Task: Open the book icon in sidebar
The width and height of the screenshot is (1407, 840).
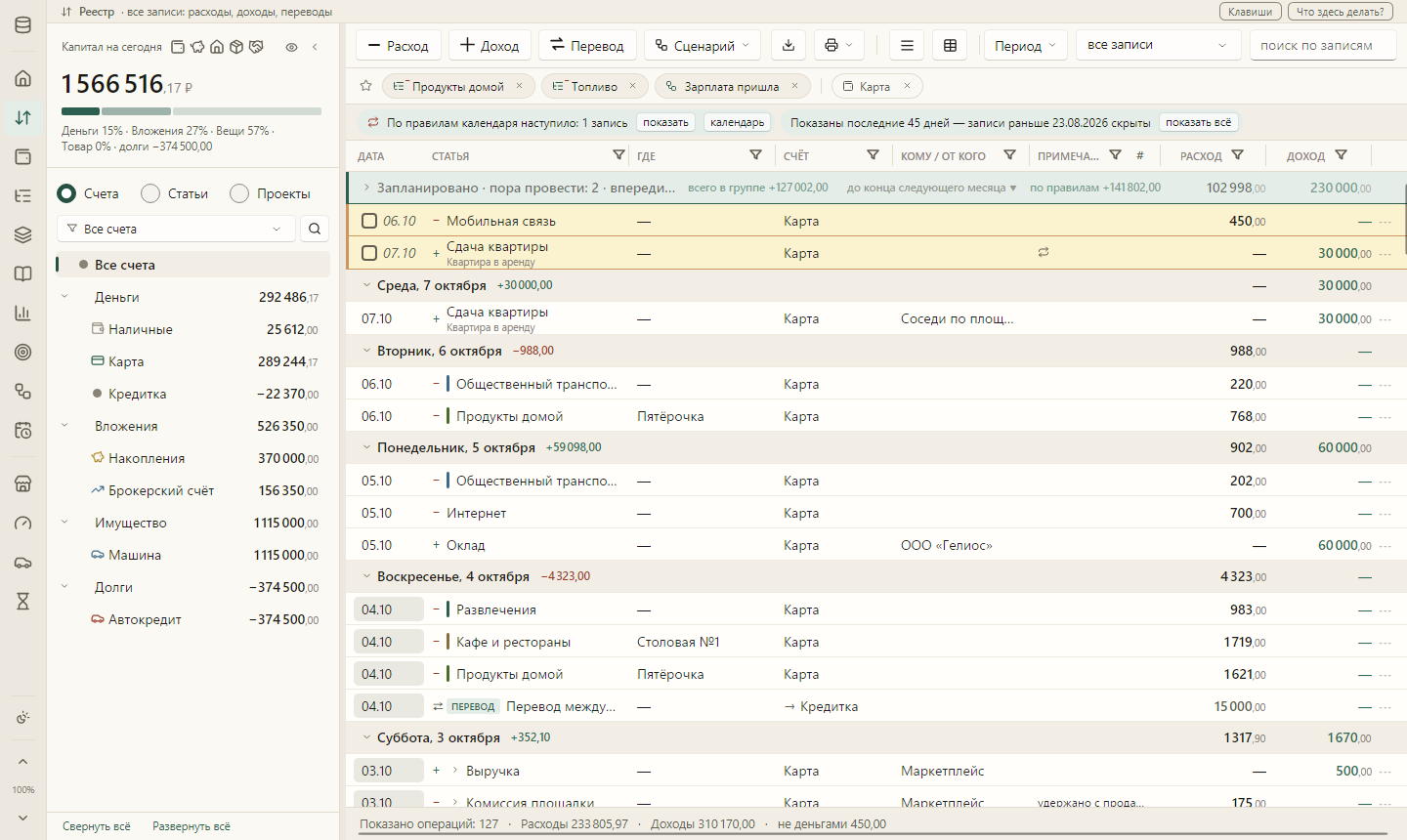Action: click(x=23, y=273)
